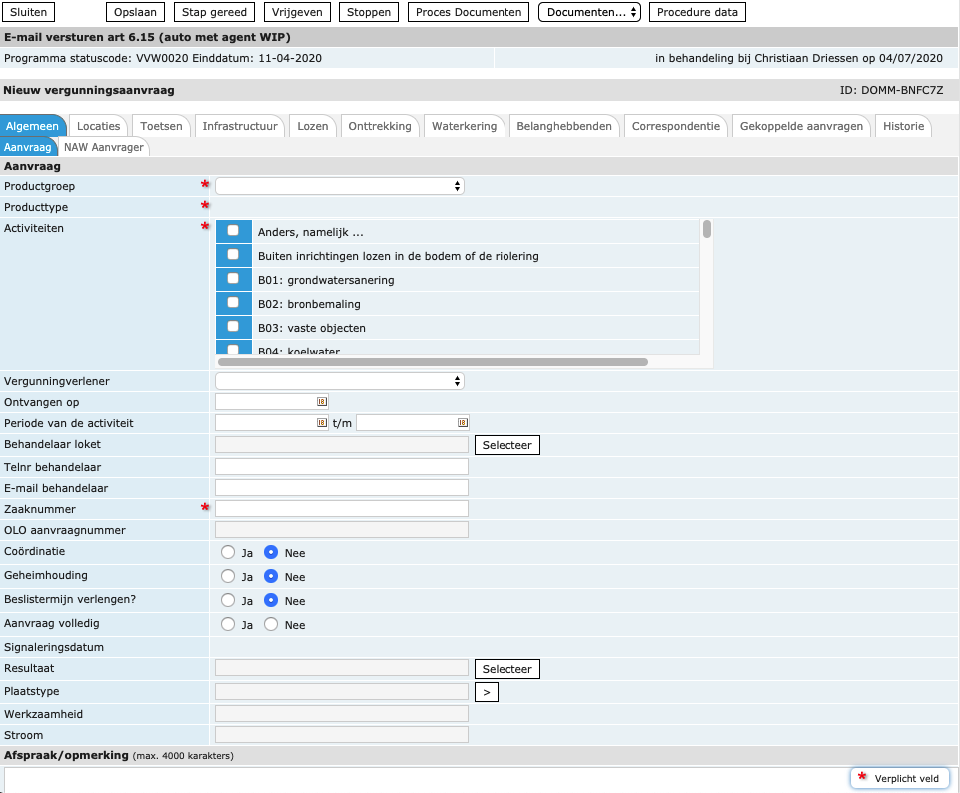Screen dimensions: 960x793
Task: Click the arrow button next to Plaatstype
Action: [486, 691]
